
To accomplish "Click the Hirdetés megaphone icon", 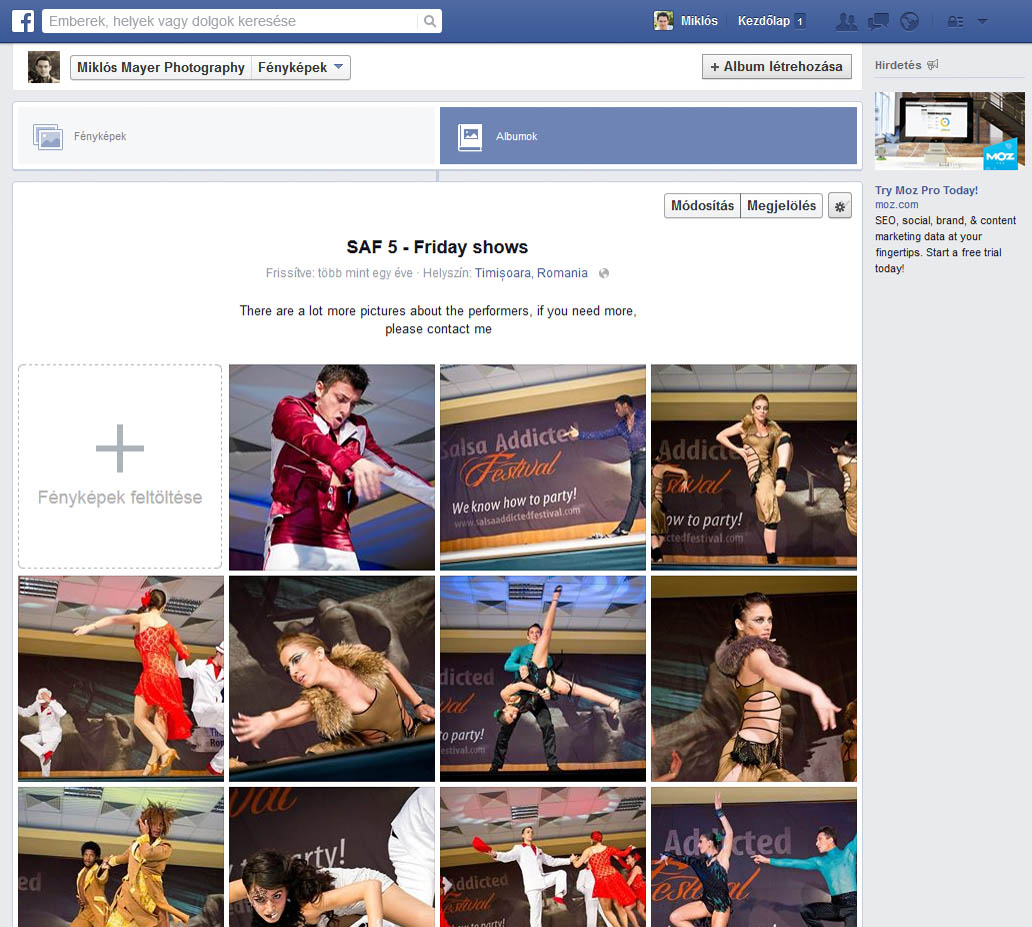I will (x=933, y=65).
